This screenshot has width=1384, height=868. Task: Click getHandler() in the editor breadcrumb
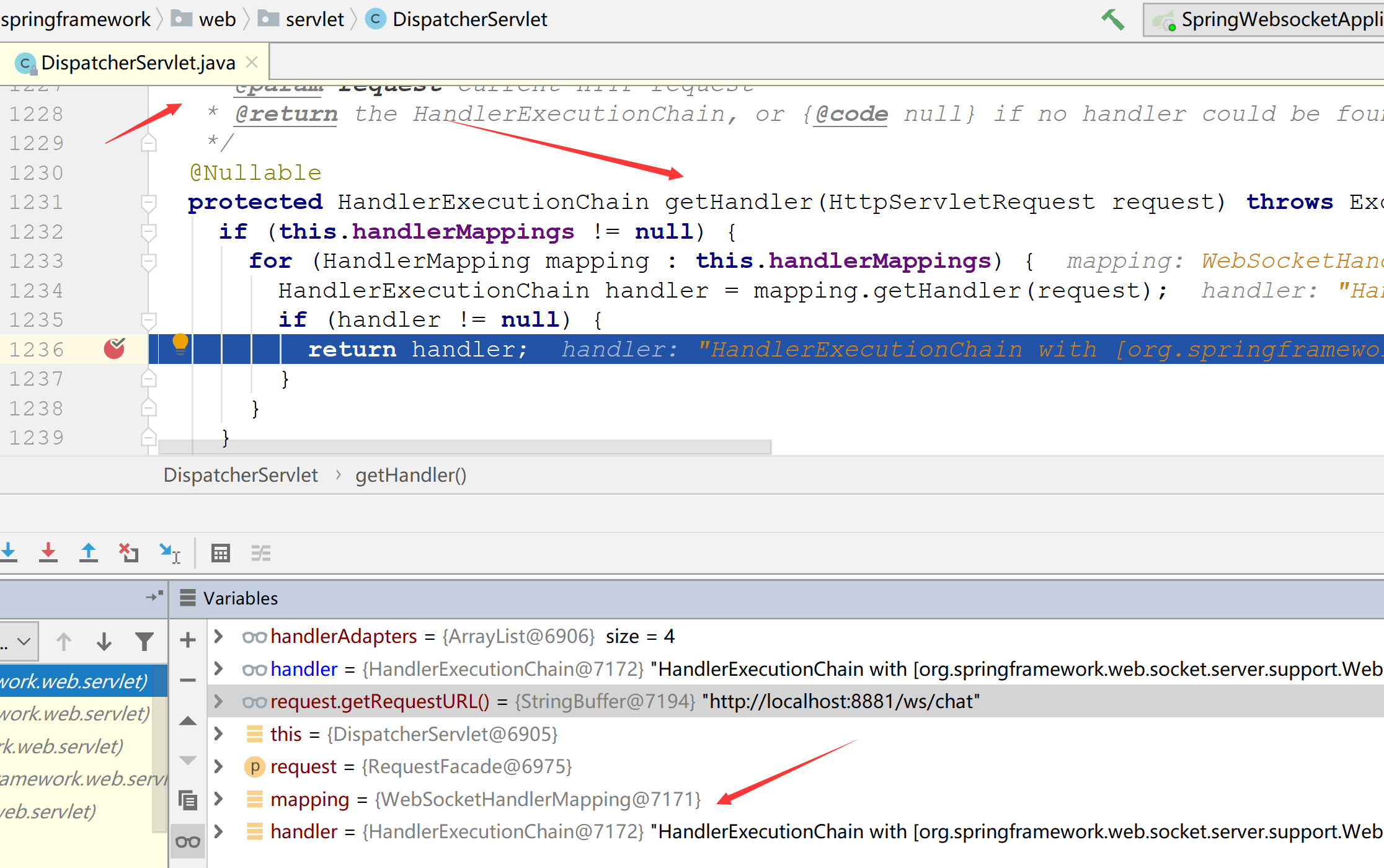click(410, 476)
